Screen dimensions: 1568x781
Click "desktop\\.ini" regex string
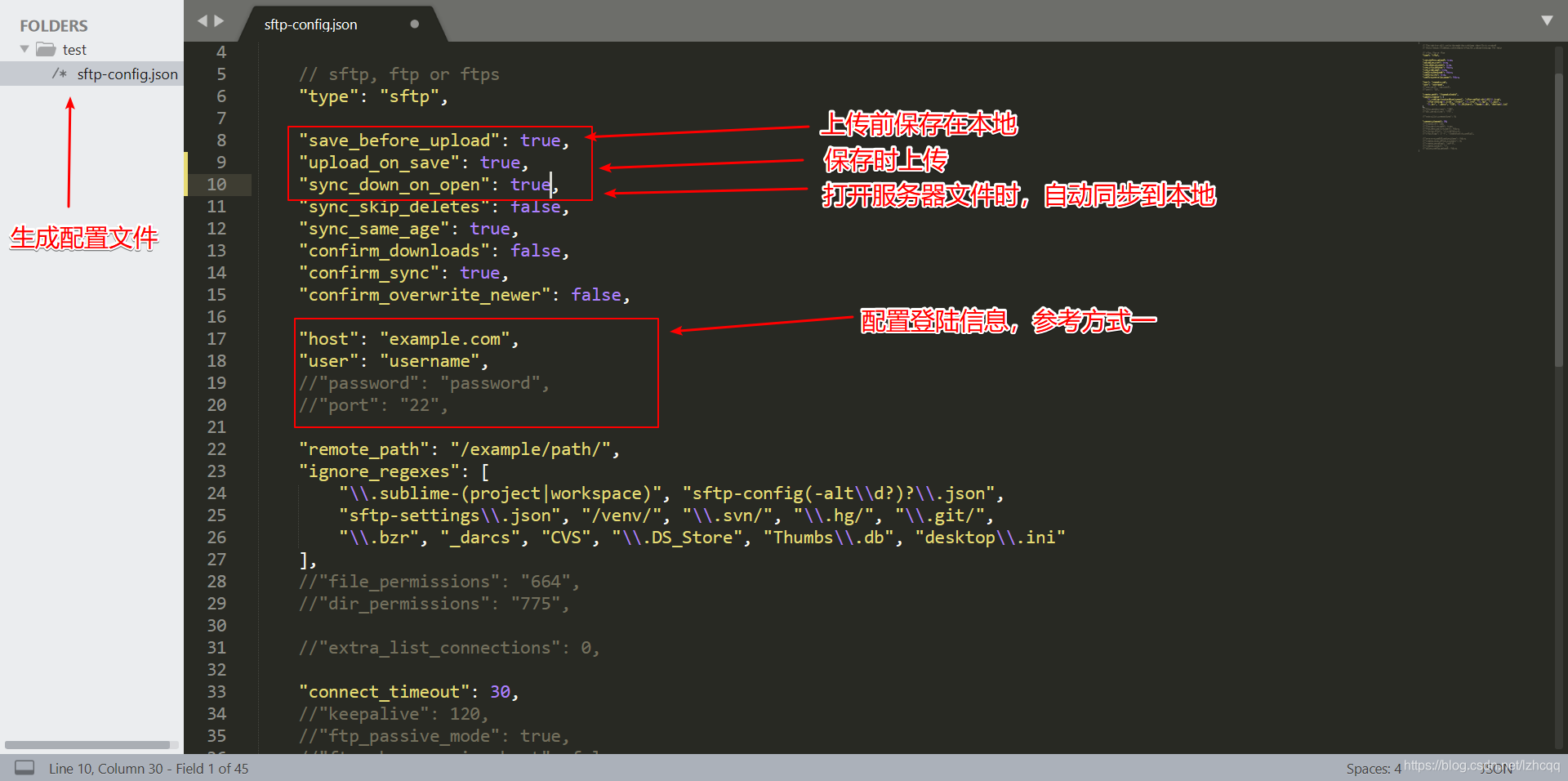[991, 538]
